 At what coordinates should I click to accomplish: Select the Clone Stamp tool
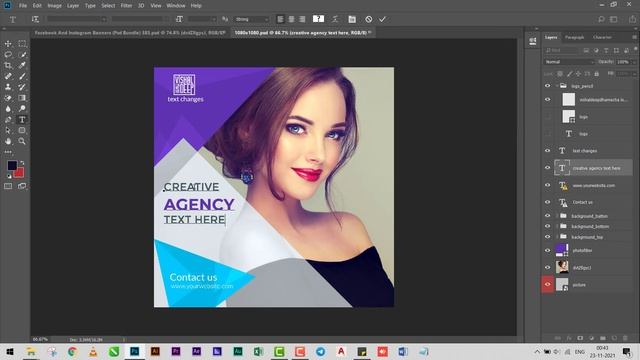click(x=8, y=87)
